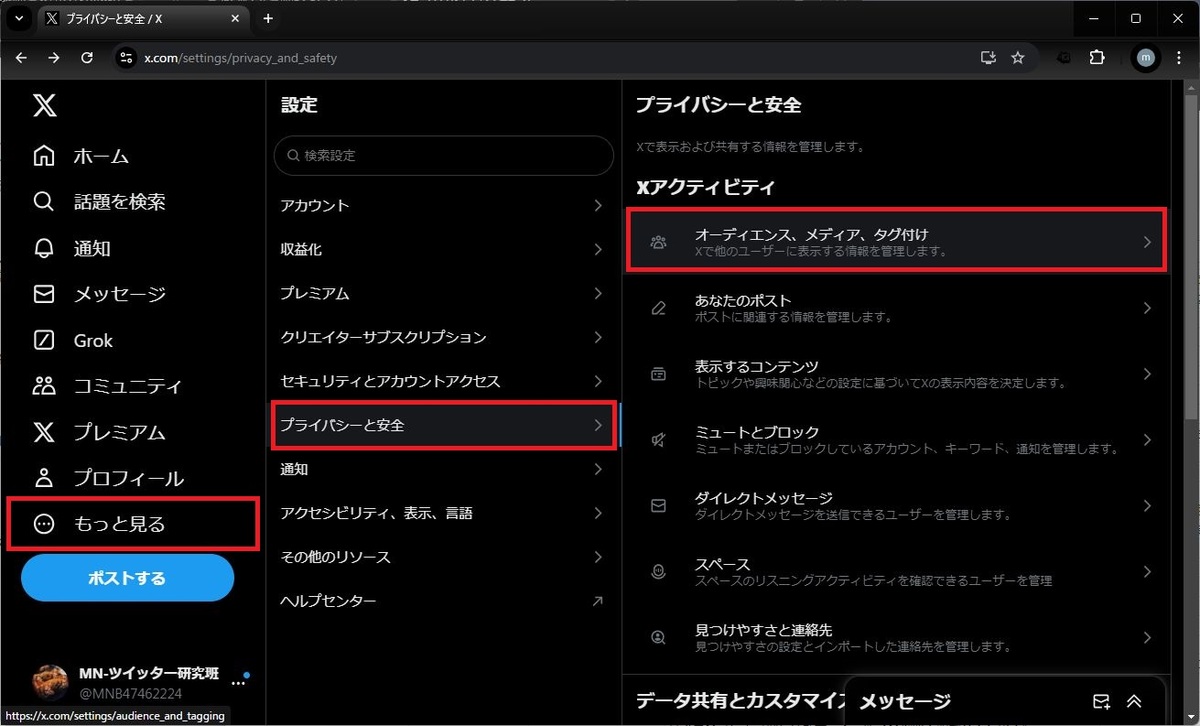The height and width of the screenshot is (726, 1200).
Task: Open コミュニティ in left navigation
Action: point(128,386)
